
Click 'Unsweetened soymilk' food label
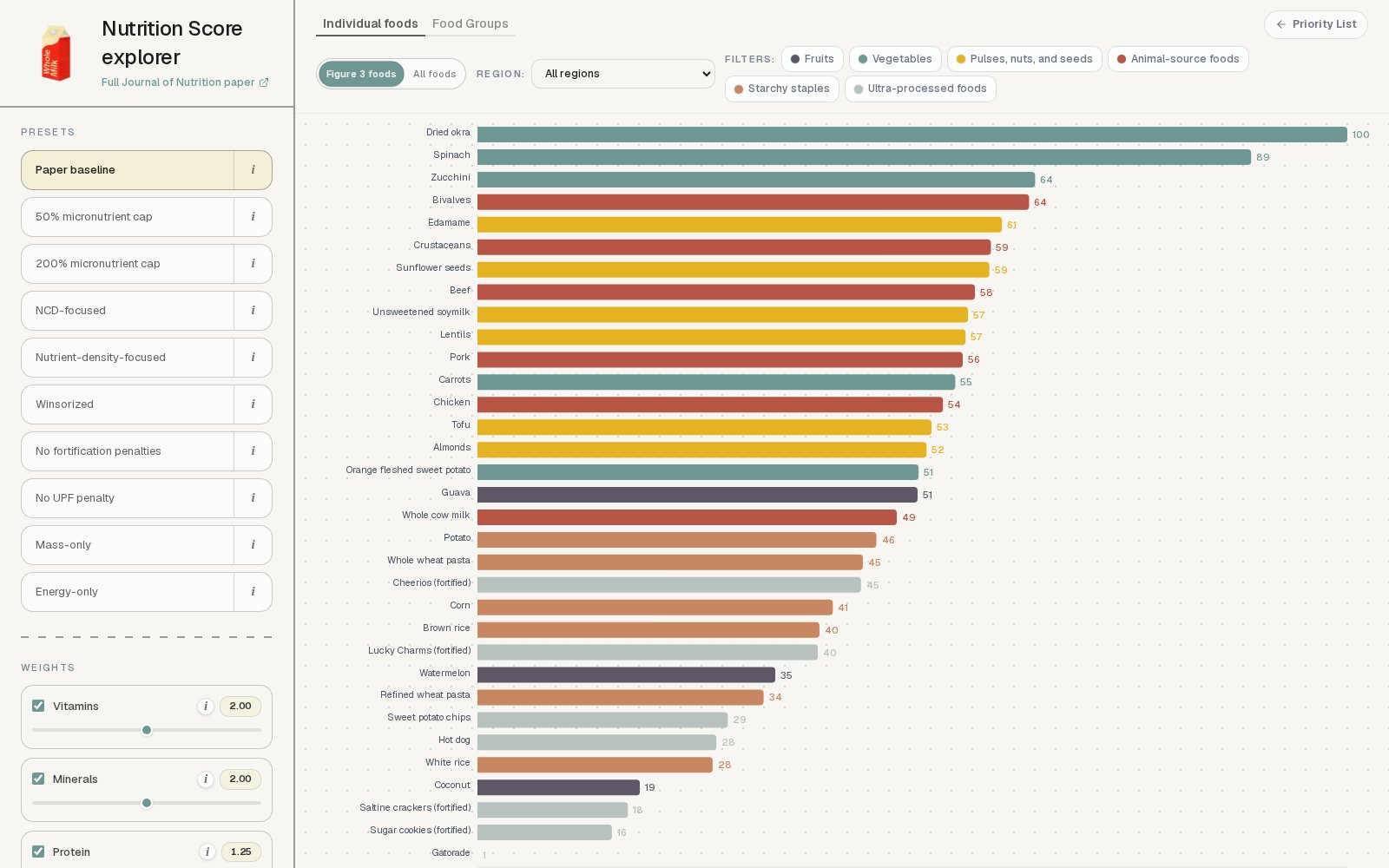pos(421,312)
